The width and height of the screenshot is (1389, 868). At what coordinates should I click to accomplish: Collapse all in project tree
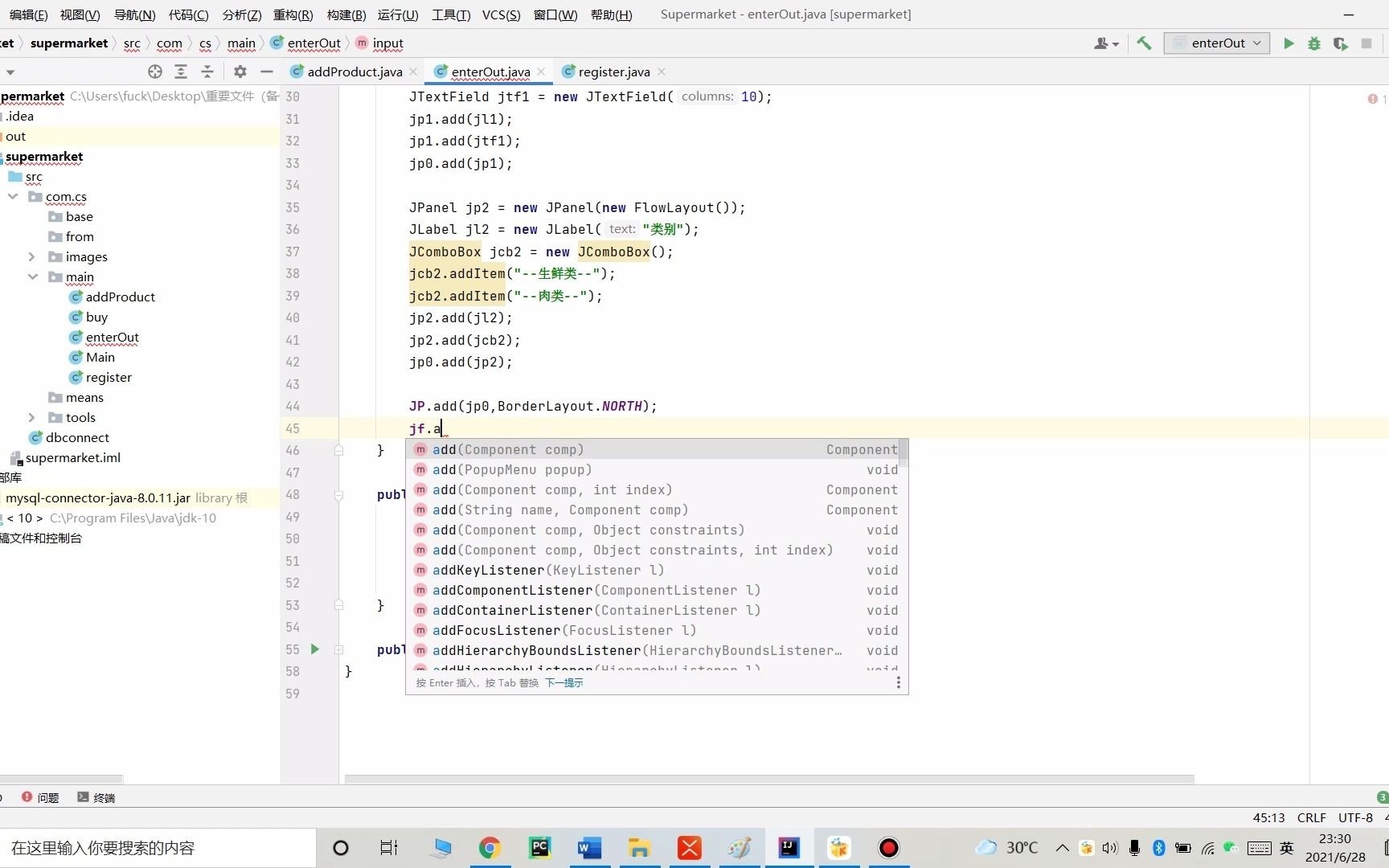click(207, 72)
